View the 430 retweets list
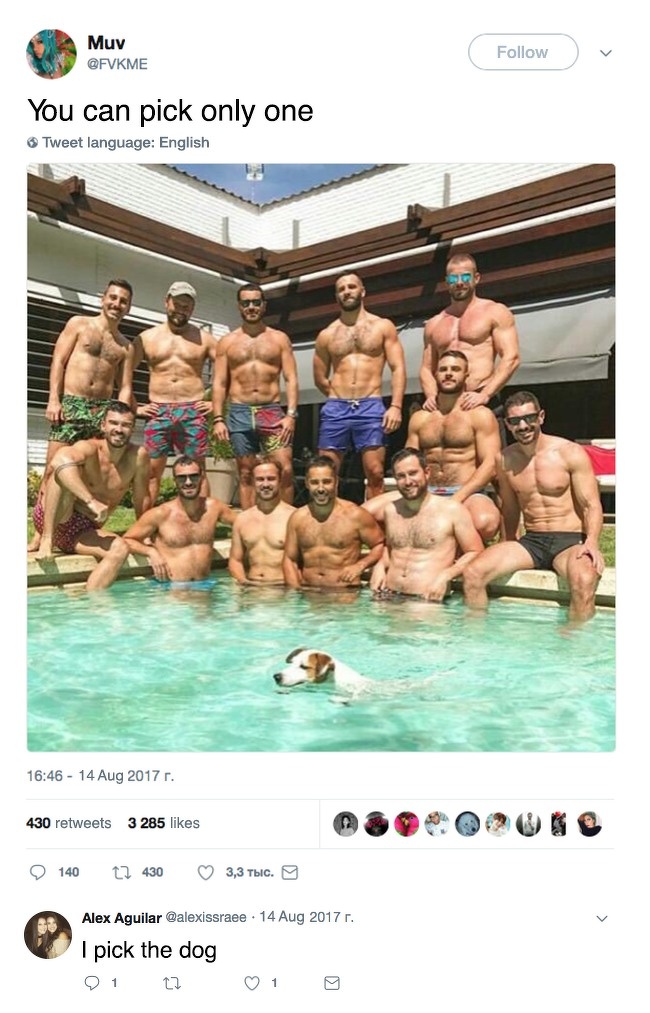 (68, 822)
